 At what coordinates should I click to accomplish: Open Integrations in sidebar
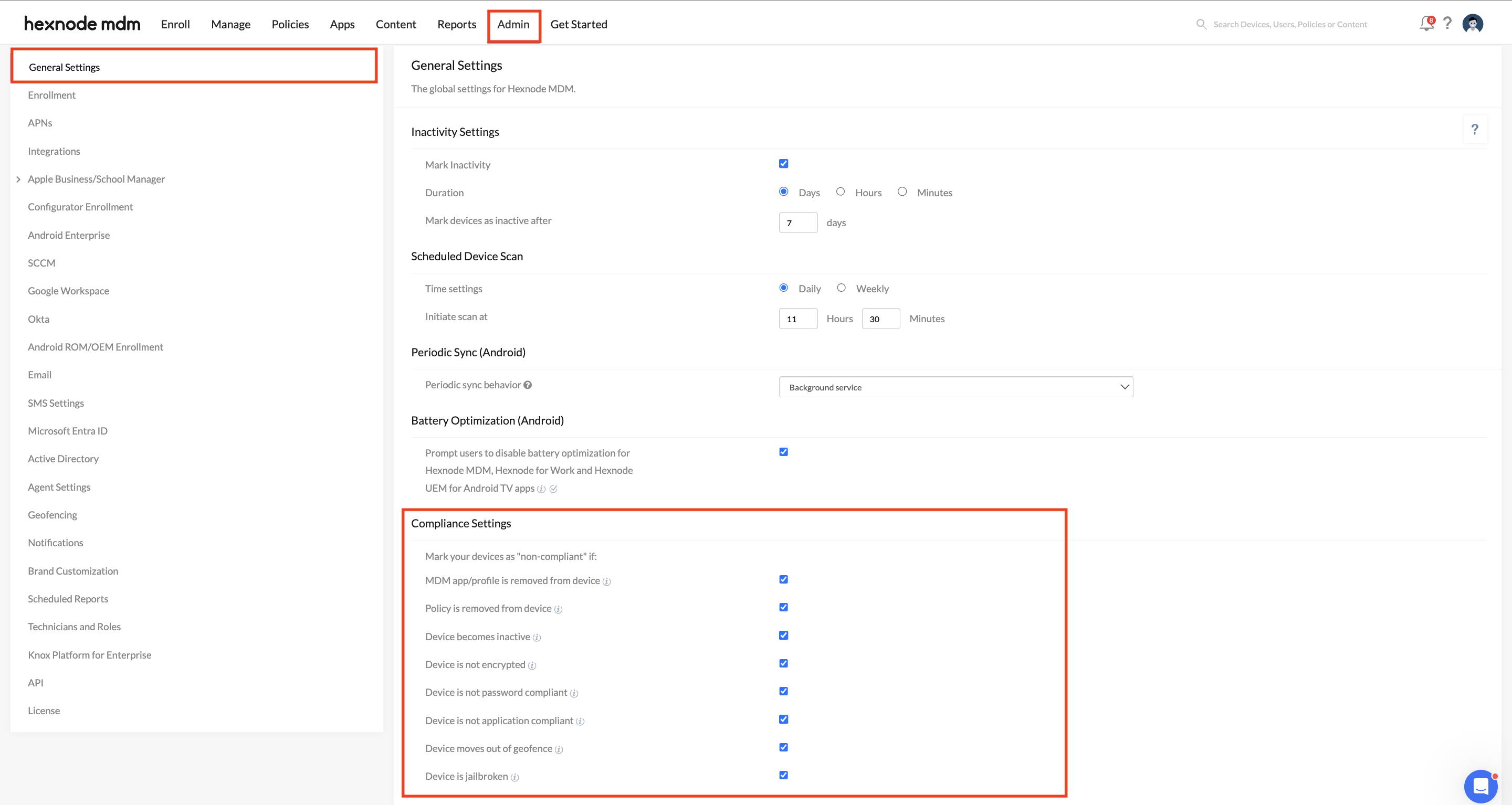54,151
